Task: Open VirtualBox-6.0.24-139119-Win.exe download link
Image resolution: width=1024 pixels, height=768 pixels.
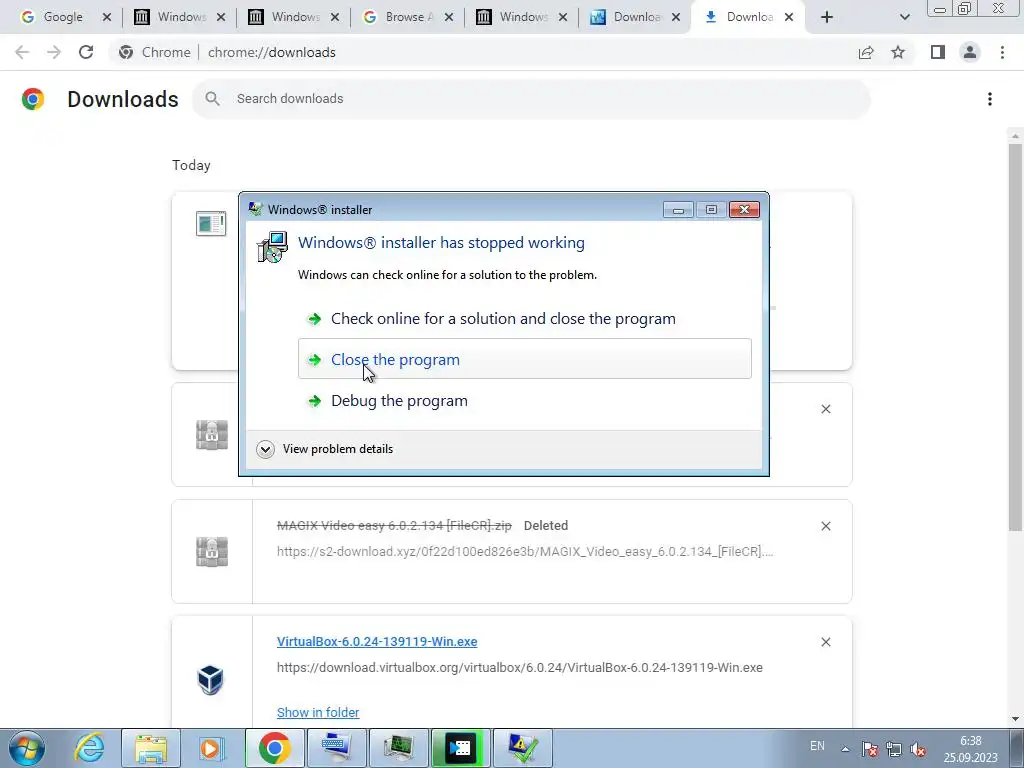Action: click(x=377, y=641)
